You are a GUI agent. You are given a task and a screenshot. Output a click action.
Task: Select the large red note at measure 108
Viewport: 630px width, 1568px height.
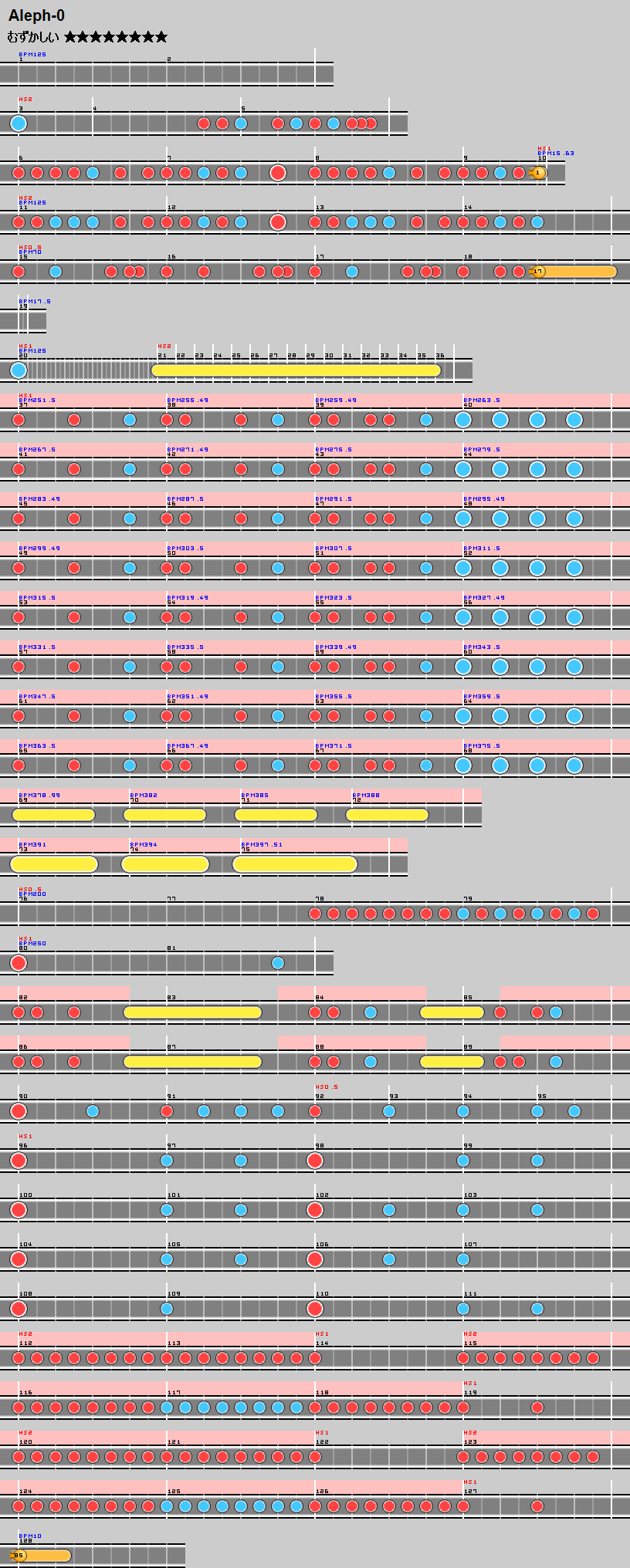(19, 1309)
